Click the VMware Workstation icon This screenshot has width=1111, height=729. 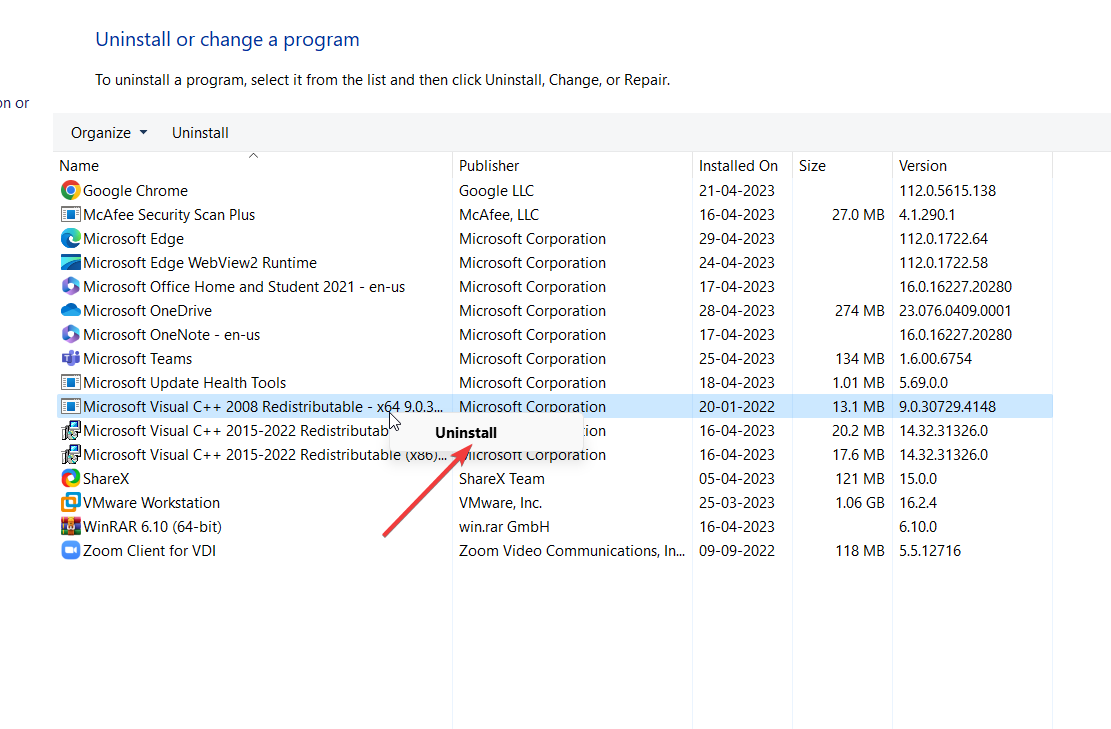click(70, 503)
